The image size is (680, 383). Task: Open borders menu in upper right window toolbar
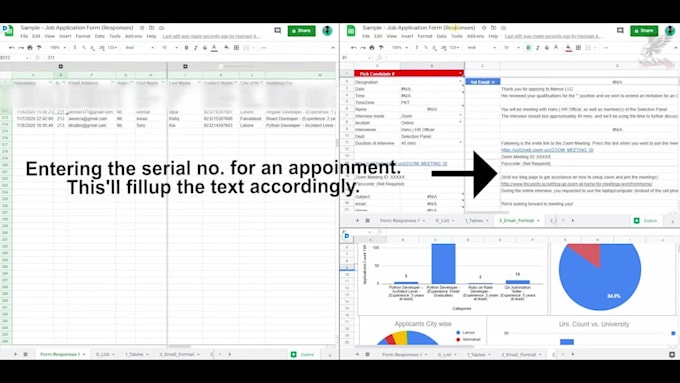tap(578, 47)
